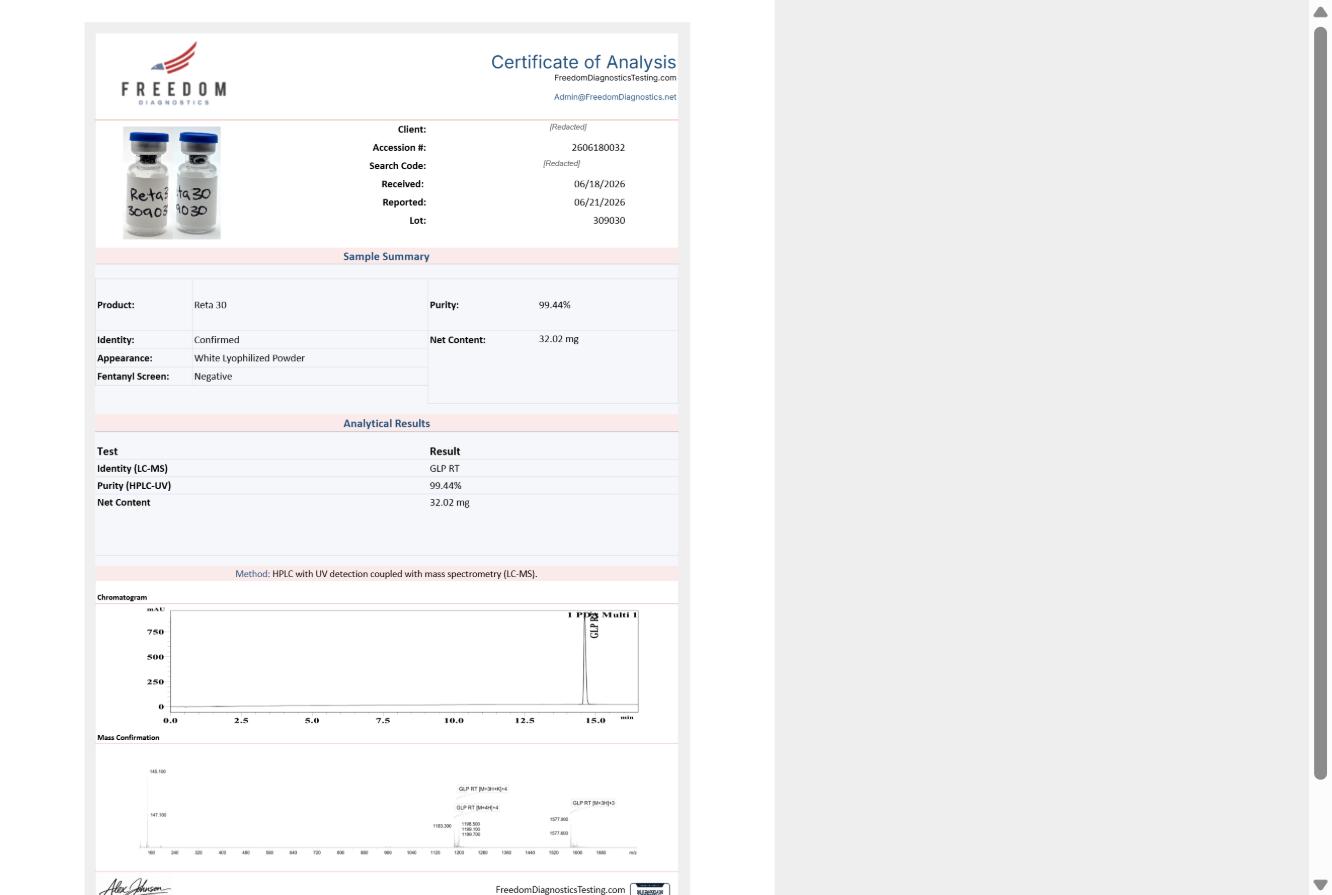Viewport: 1332px width, 895px height.
Task: Click the Mass Confirmation section label
Action: tap(128, 737)
